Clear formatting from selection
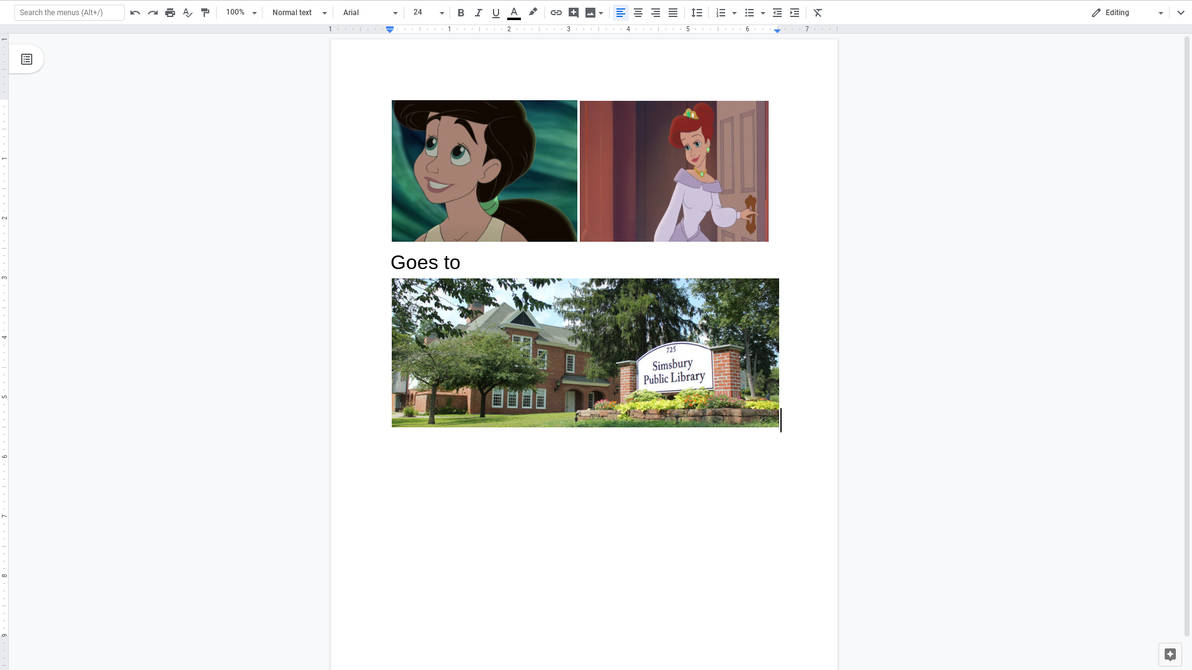Screen dimensions: 1192x670 click(x=818, y=13)
